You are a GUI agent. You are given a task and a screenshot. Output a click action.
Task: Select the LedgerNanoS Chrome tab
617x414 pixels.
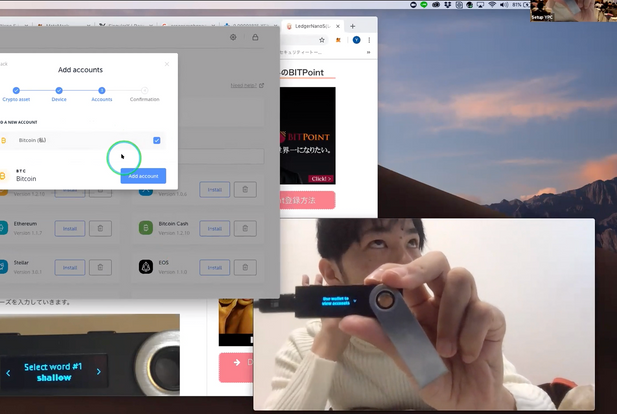pos(312,26)
